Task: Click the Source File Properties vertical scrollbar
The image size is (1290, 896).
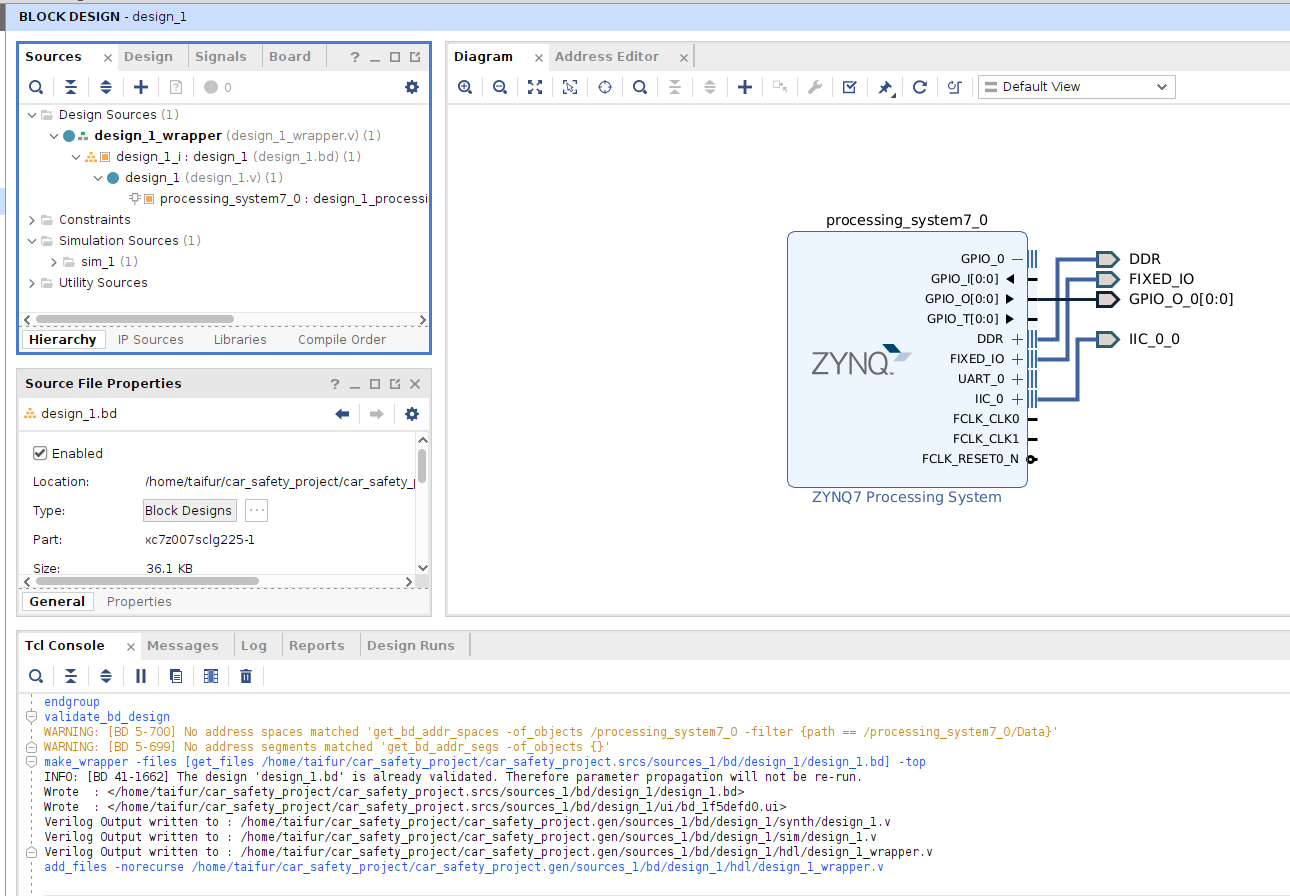Action: (x=422, y=466)
